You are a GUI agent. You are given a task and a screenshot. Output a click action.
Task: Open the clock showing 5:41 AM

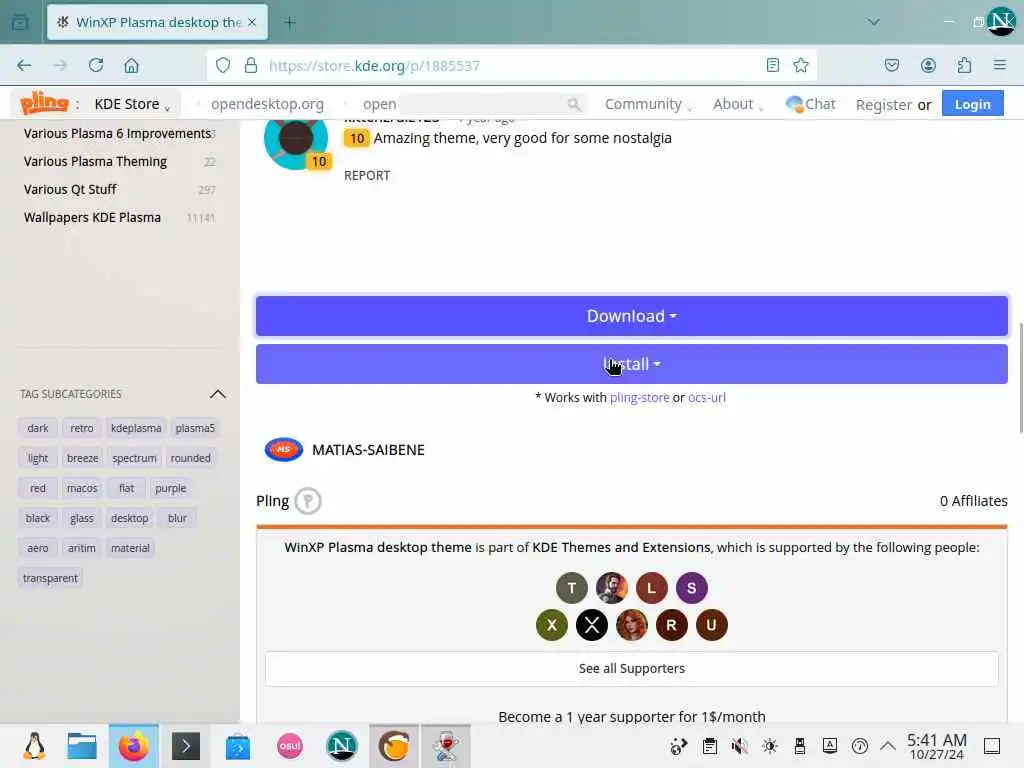click(x=936, y=746)
